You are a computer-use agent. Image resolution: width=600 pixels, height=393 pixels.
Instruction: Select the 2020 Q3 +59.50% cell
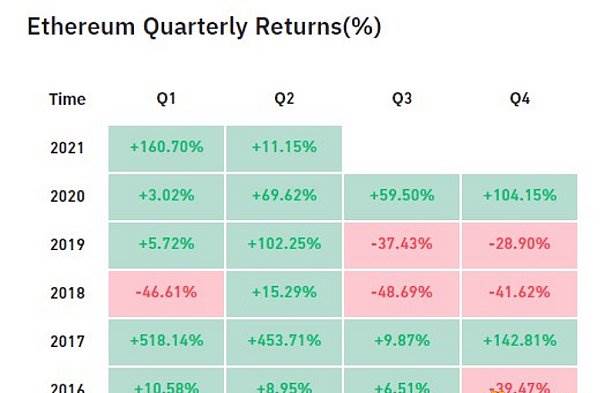[402, 197]
